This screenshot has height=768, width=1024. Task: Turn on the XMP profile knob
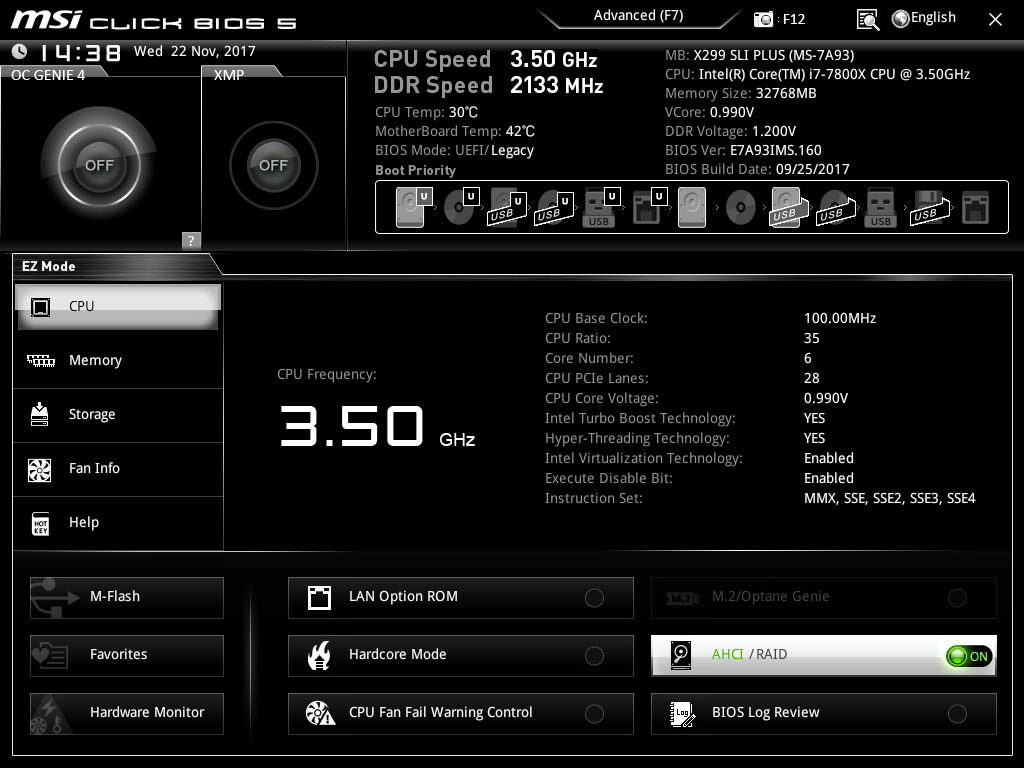(273, 165)
